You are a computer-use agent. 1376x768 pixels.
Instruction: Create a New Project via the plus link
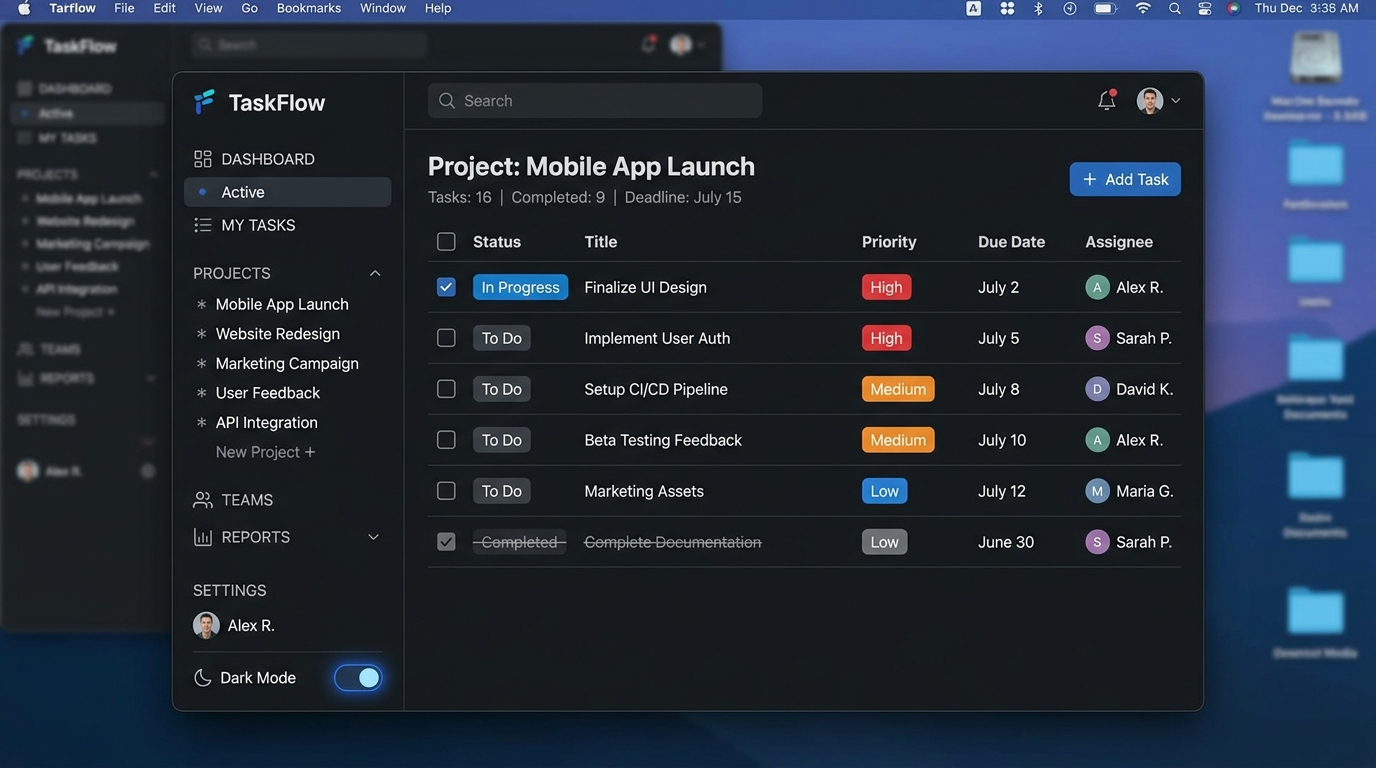[264, 451]
